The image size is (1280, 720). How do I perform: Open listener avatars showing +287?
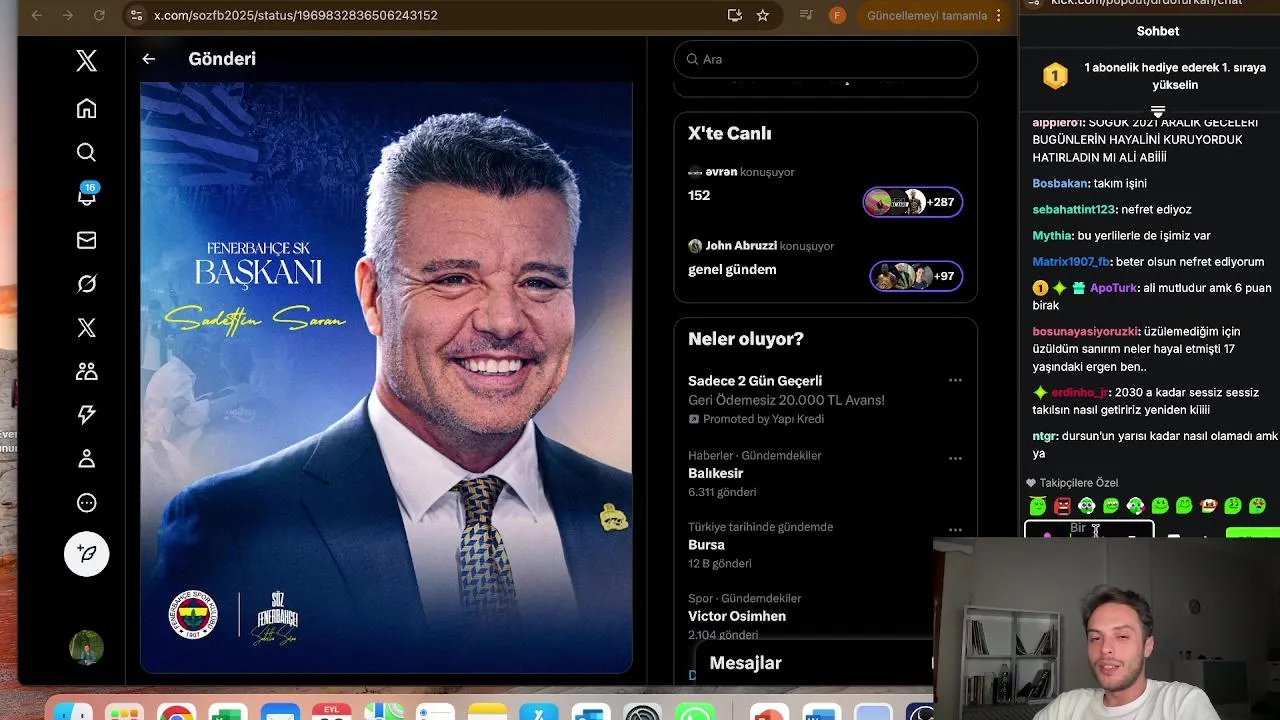pos(913,202)
